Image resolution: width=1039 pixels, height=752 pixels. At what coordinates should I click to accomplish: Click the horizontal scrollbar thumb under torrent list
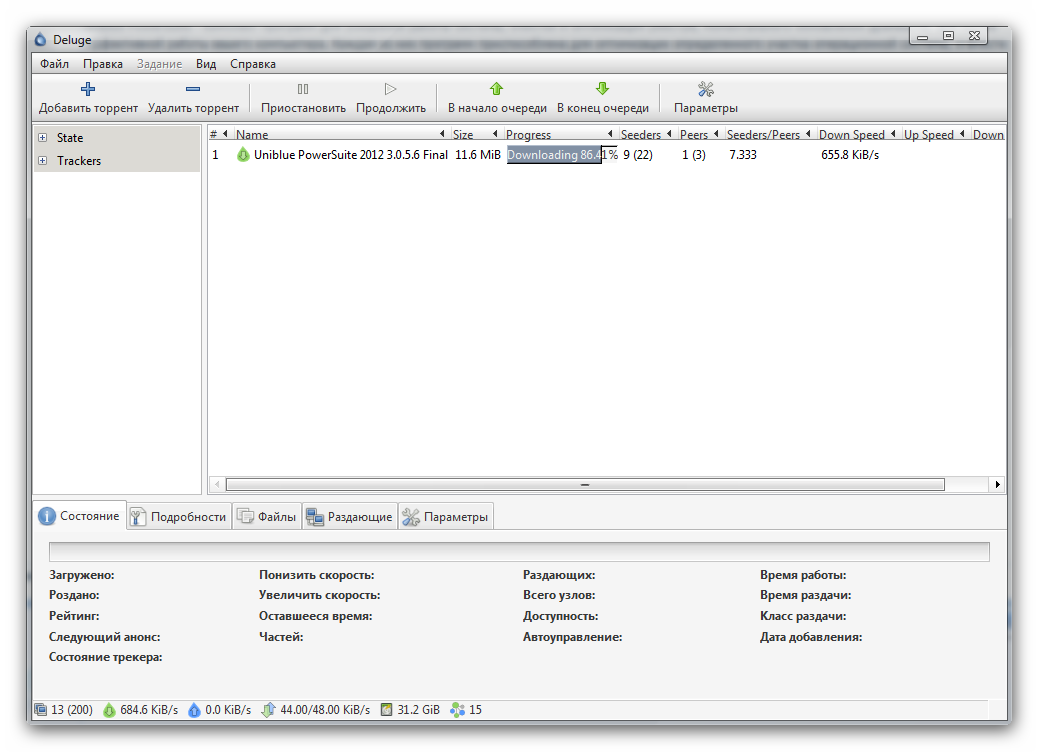pyautogui.click(x=585, y=485)
